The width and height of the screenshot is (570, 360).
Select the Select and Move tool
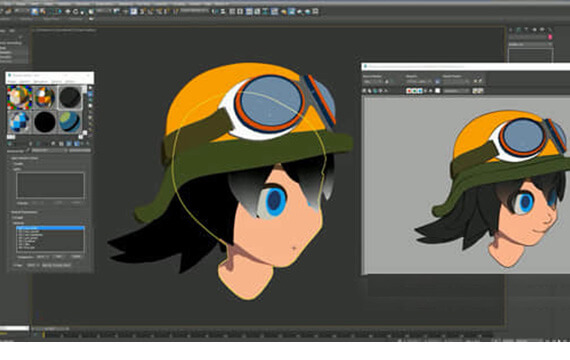coord(68,11)
